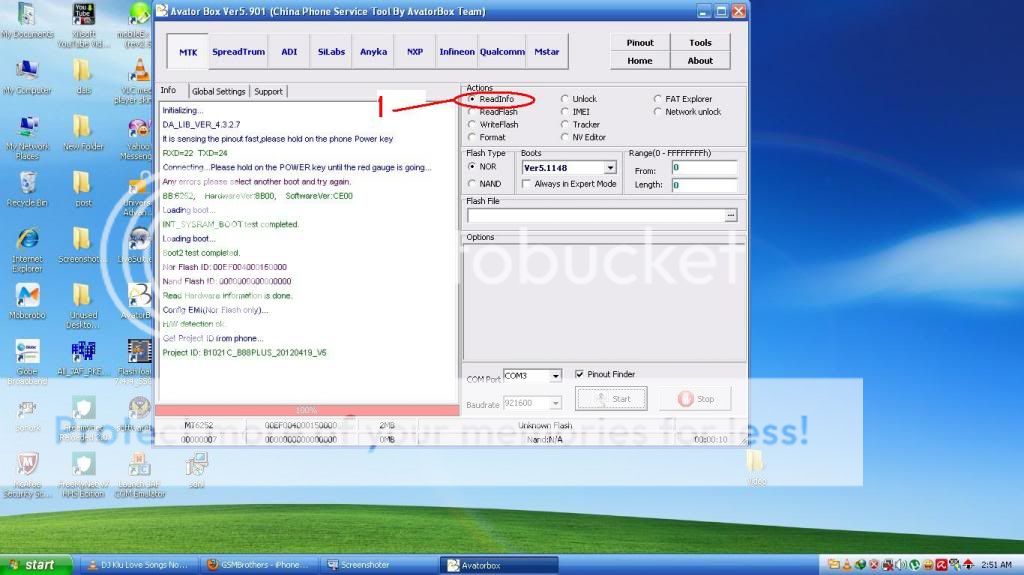Select the Mstar platform tab
This screenshot has height=575, width=1024.
[x=547, y=52]
